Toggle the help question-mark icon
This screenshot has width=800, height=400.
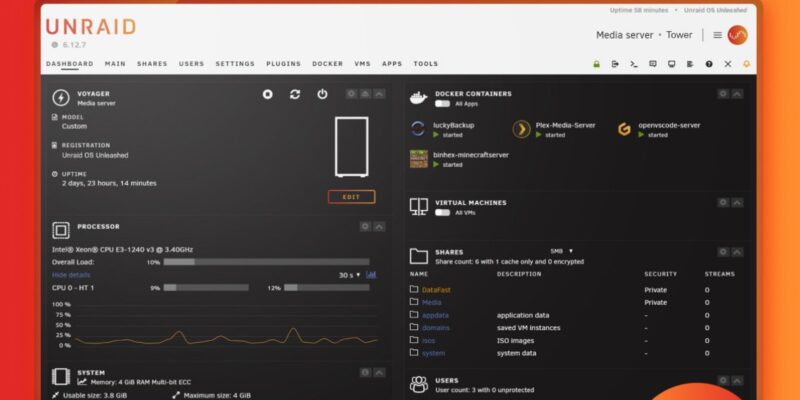click(709, 64)
